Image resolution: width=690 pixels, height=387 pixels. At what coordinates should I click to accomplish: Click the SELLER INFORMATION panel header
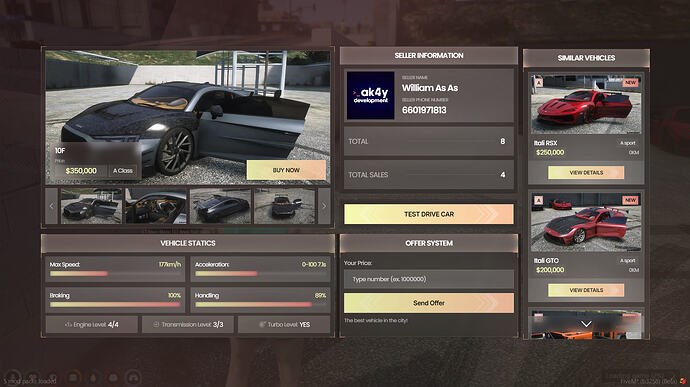click(x=429, y=55)
